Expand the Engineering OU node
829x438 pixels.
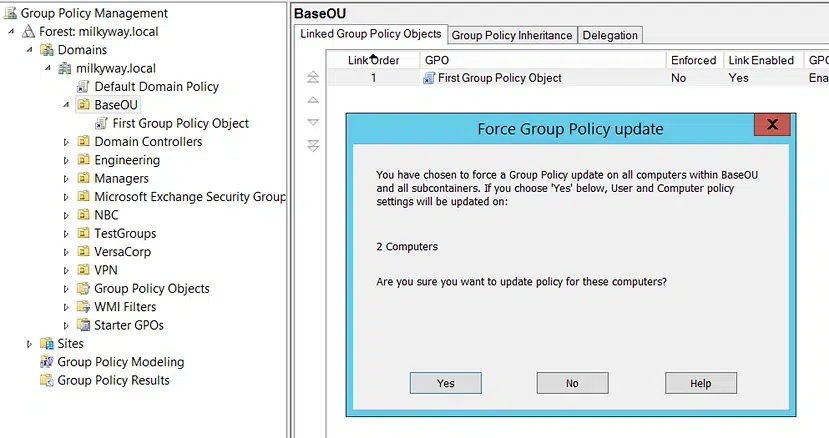(67, 160)
